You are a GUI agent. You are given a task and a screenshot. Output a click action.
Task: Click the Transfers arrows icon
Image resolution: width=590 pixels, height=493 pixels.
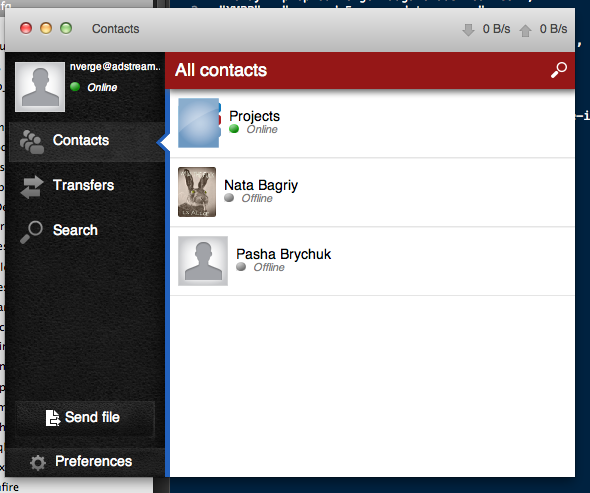(32, 187)
